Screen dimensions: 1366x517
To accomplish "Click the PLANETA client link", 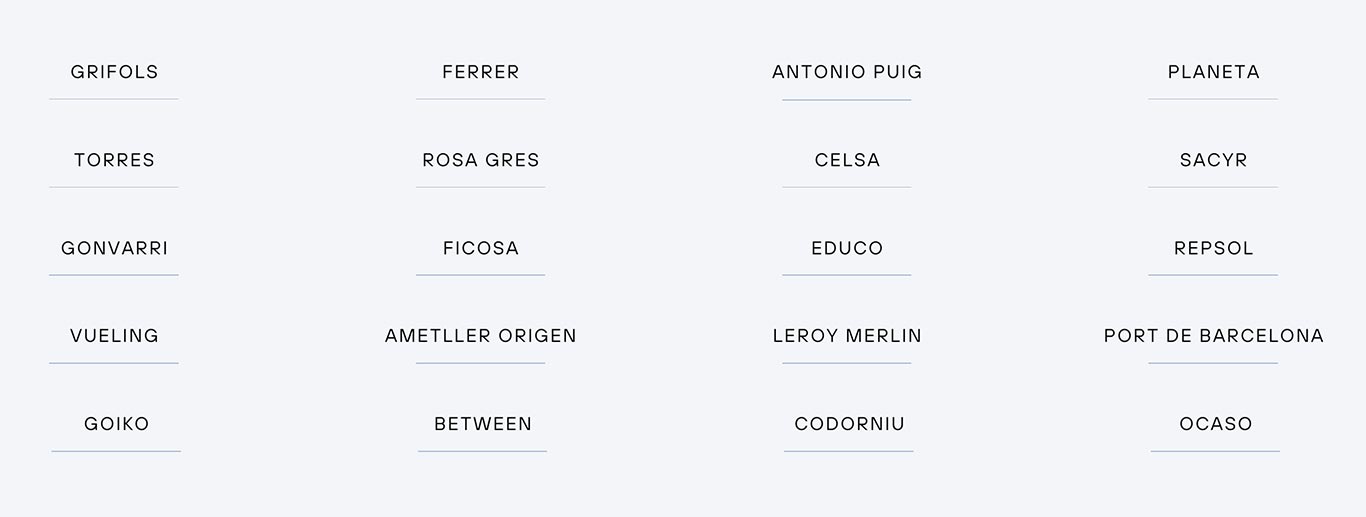I will tap(1213, 72).
